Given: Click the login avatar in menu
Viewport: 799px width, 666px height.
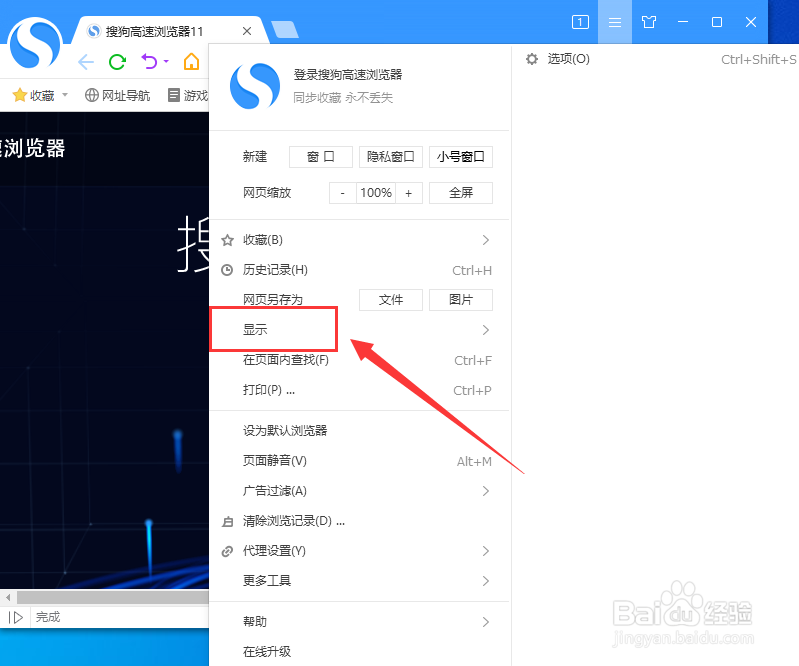Looking at the screenshot, I should (x=255, y=86).
